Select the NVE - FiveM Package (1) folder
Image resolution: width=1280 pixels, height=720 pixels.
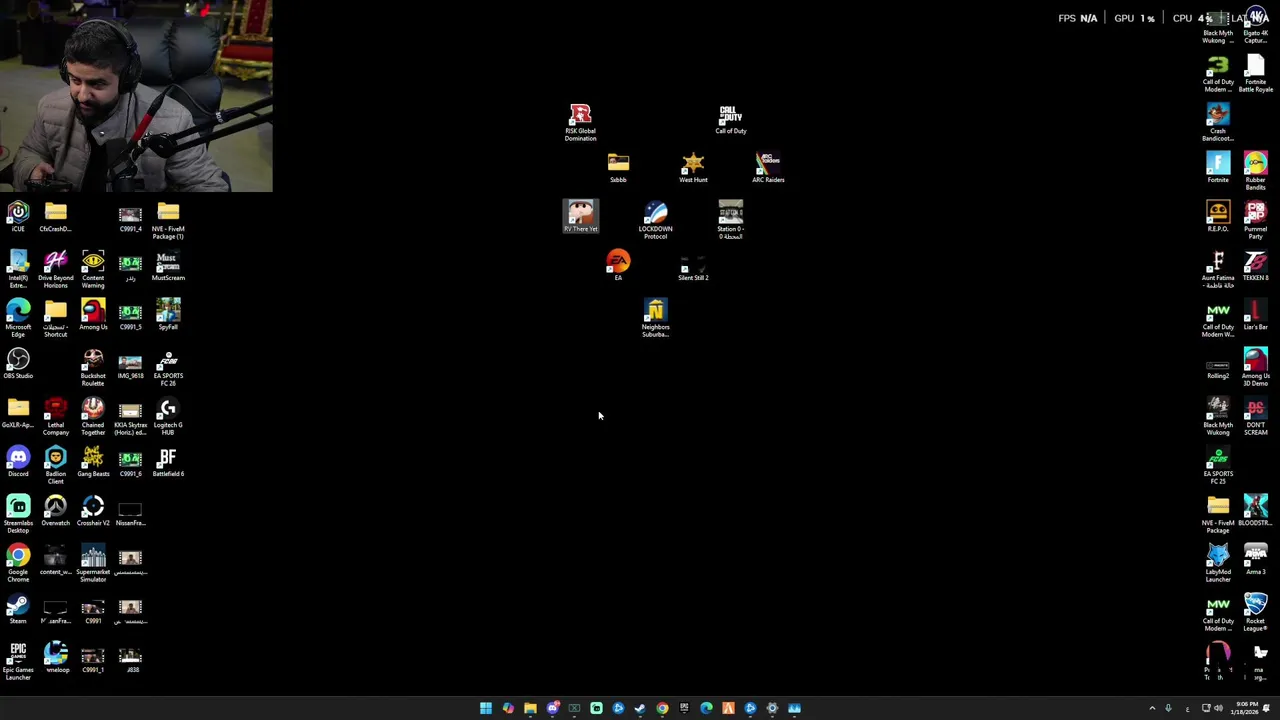[168, 221]
